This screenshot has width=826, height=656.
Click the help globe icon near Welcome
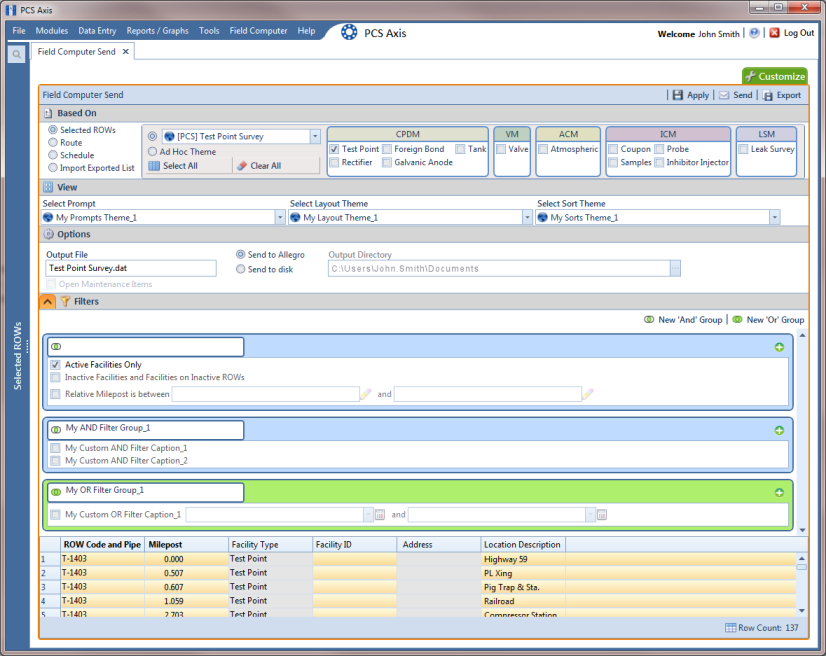754,33
